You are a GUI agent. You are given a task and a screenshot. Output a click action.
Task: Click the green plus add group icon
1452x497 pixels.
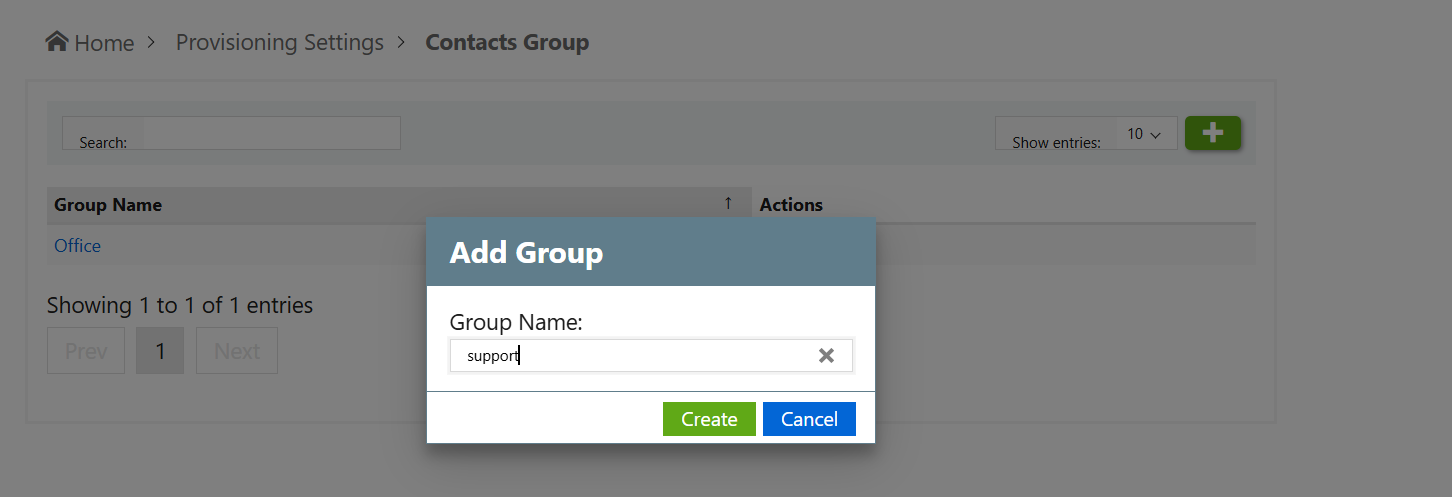1213,132
